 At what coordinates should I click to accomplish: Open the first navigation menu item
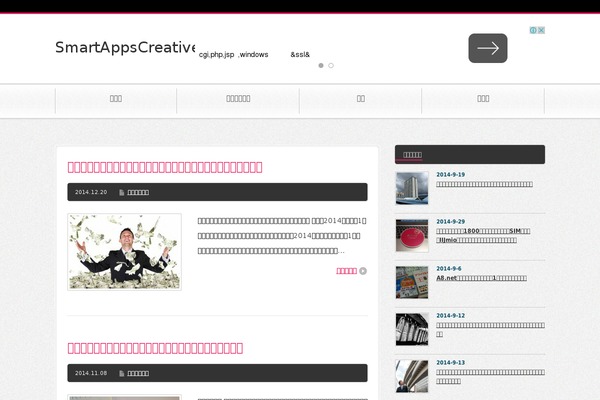116,99
